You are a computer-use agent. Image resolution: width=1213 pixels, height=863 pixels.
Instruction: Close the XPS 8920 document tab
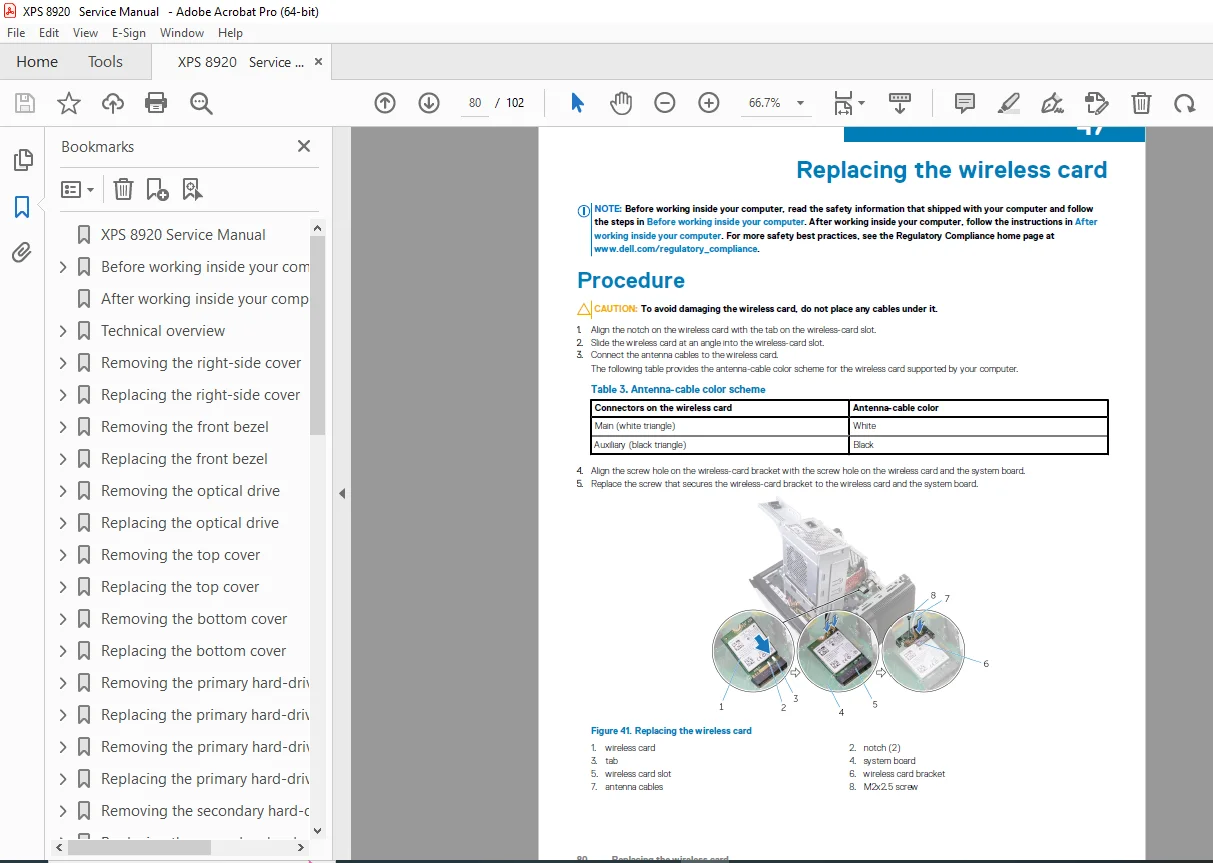pos(319,62)
